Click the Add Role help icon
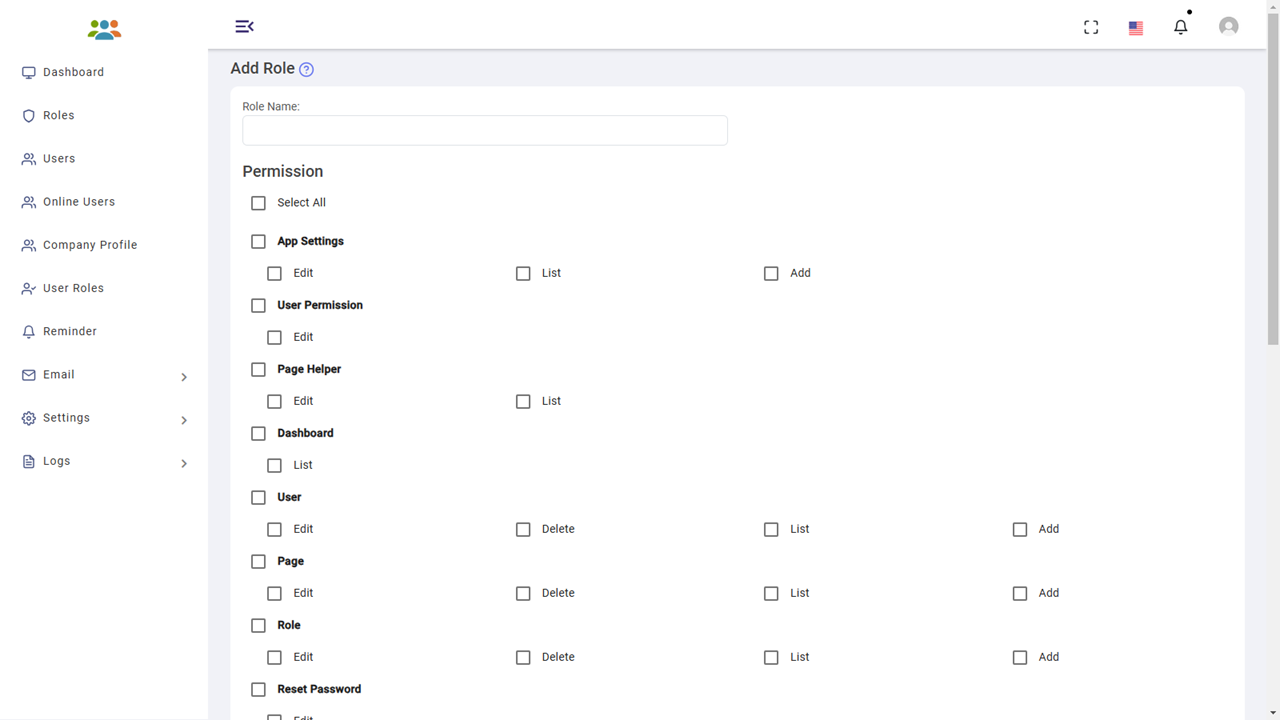Image resolution: width=1280 pixels, height=720 pixels. tap(307, 69)
